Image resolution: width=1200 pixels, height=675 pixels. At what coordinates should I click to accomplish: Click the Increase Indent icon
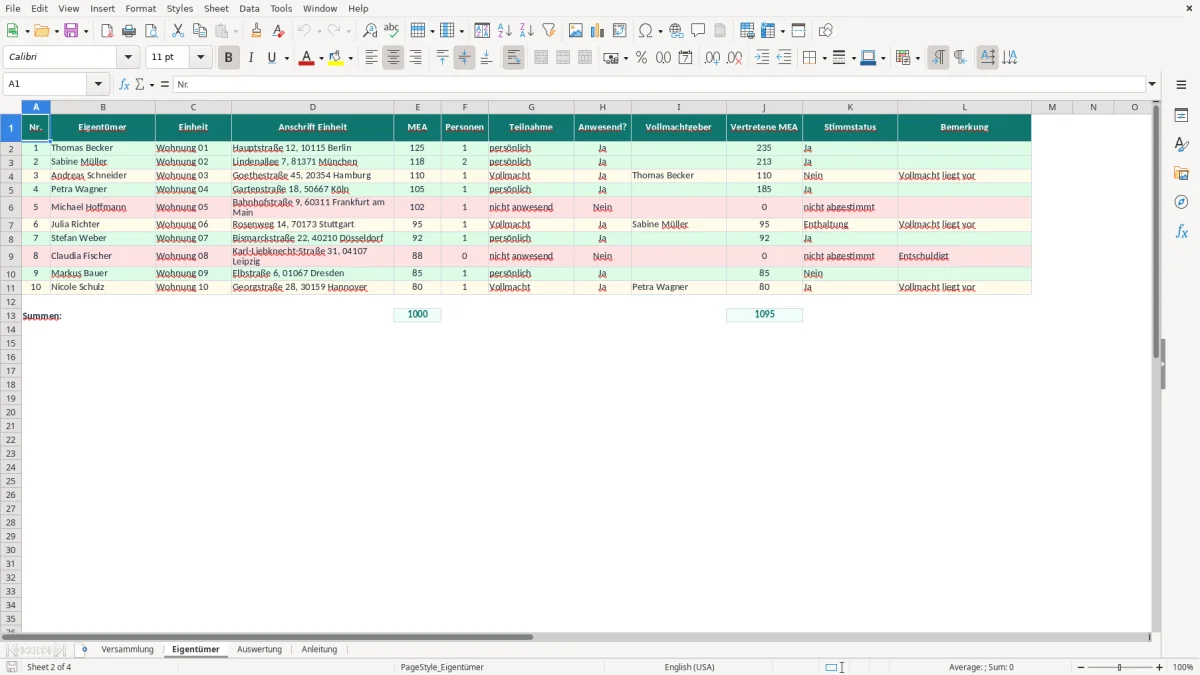tap(762, 58)
